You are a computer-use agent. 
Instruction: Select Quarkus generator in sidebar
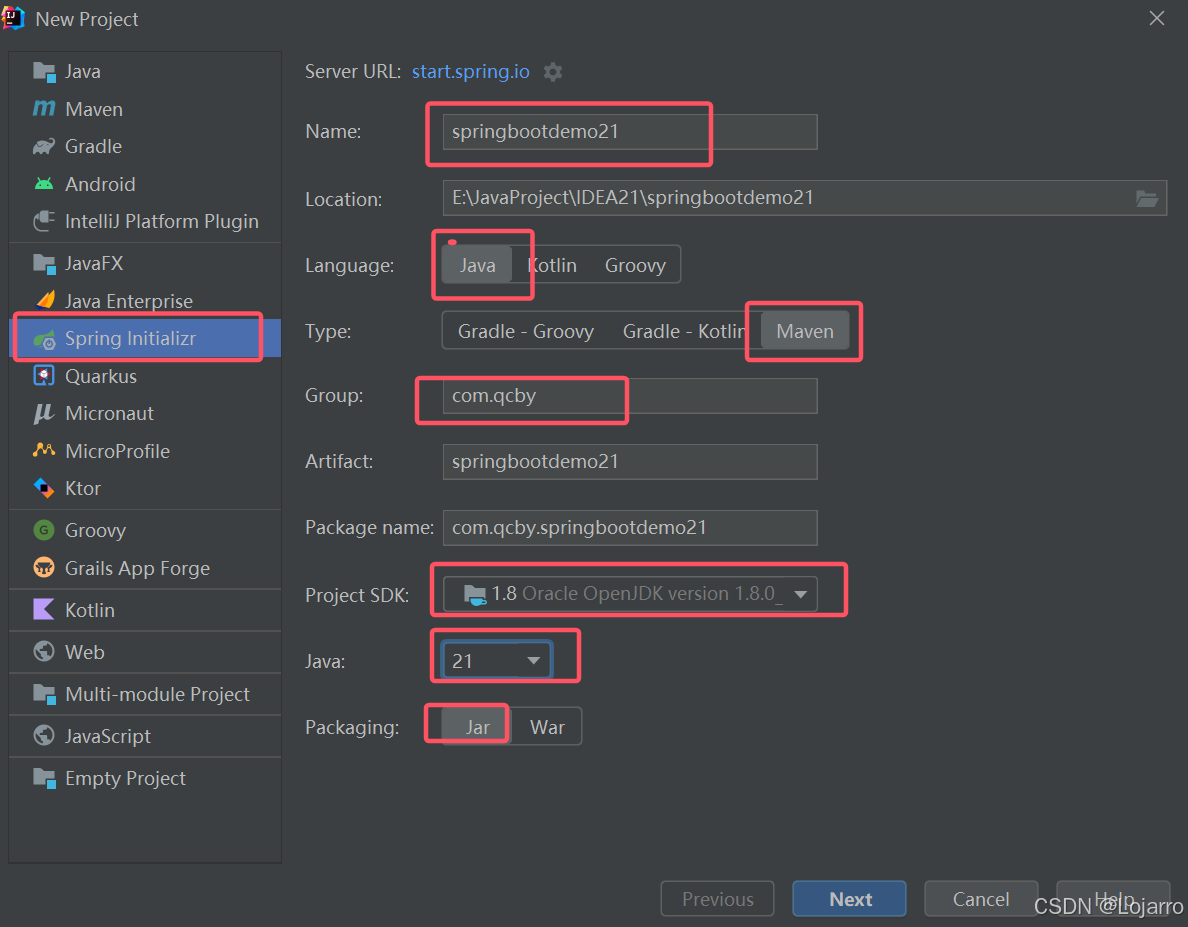tap(145, 376)
